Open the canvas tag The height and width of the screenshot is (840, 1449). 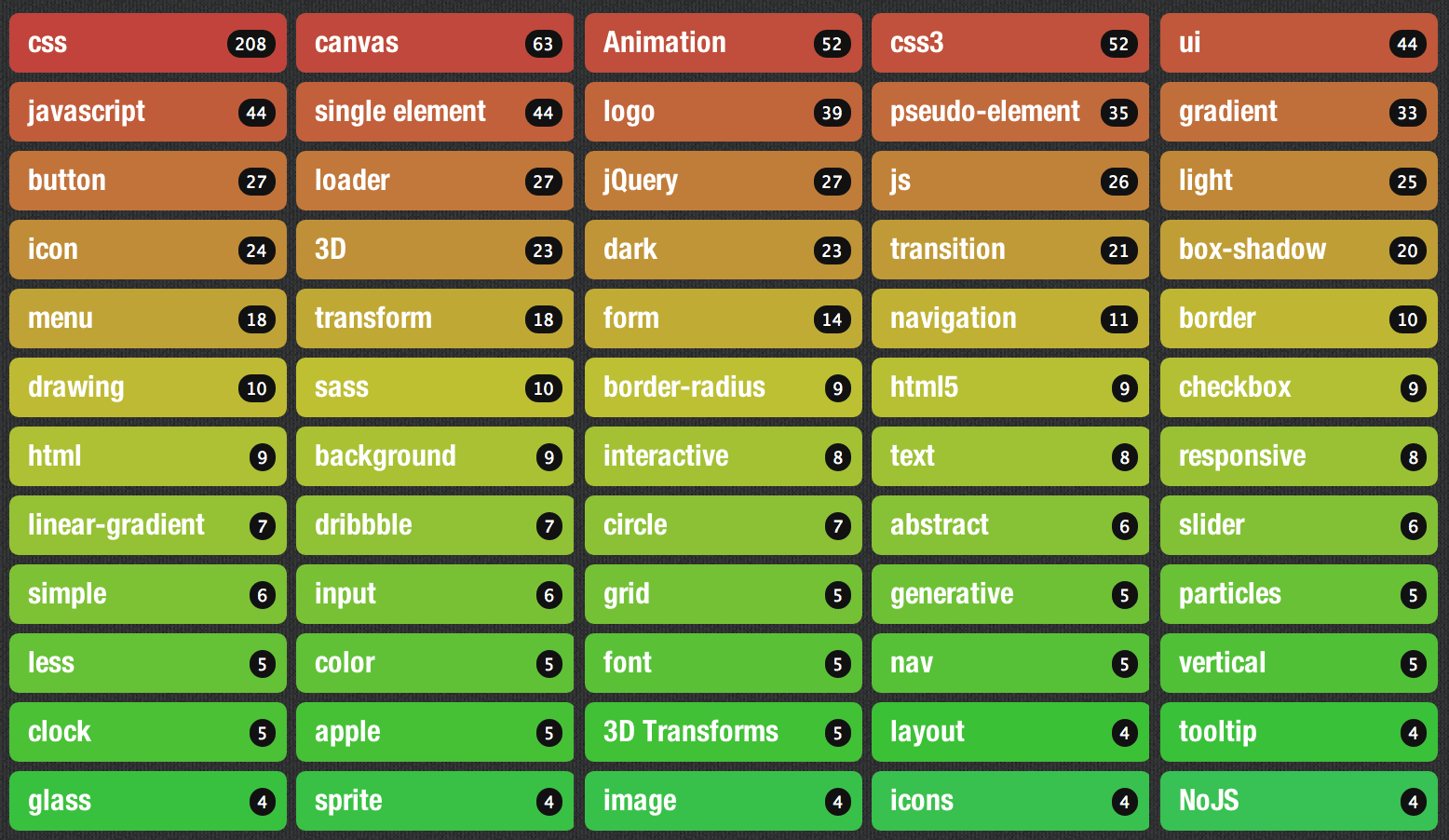click(435, 43)
